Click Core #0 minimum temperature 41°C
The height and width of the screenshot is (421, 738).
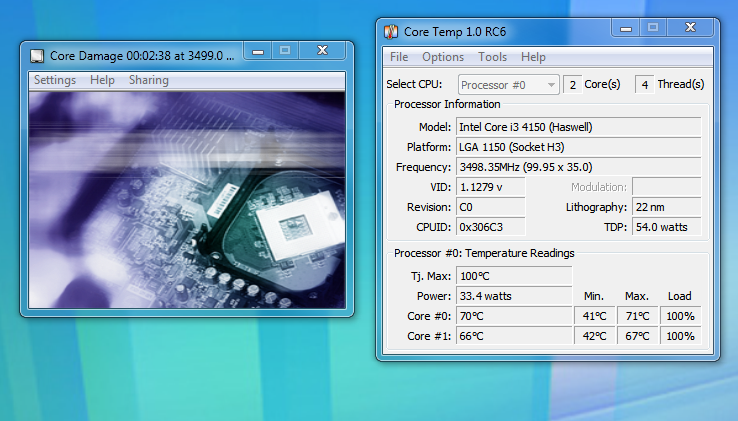(594, 316)
